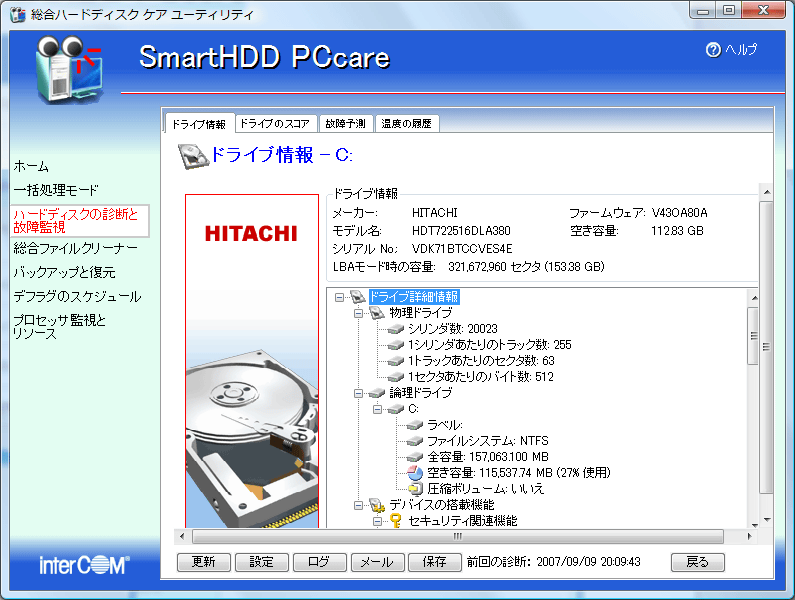Screen dimensions: 795x600
Task: Select ハードディスクの診断と故障監視 in the sidebar
Action: 79,221
